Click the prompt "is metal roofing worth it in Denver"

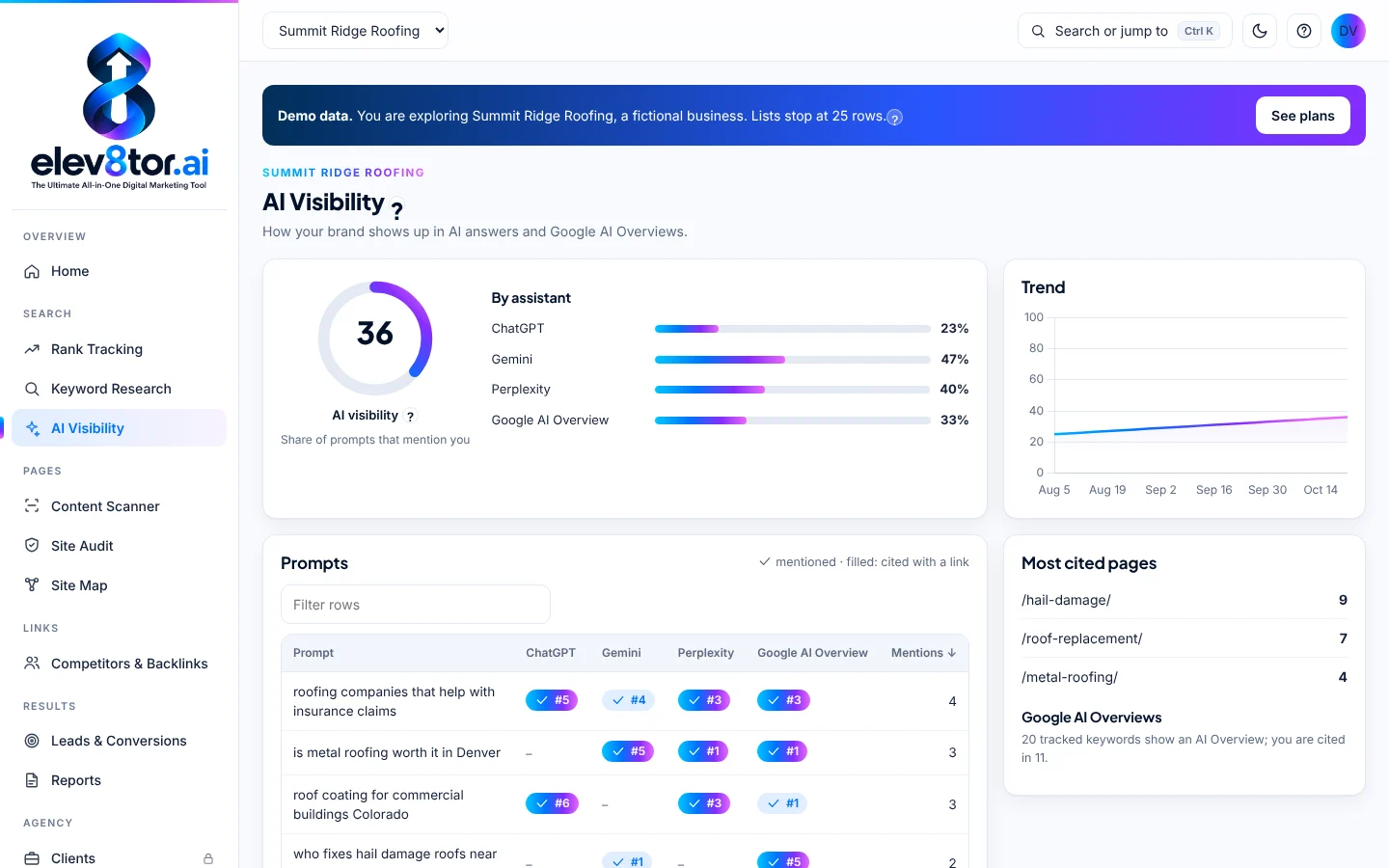click(396, 752)
